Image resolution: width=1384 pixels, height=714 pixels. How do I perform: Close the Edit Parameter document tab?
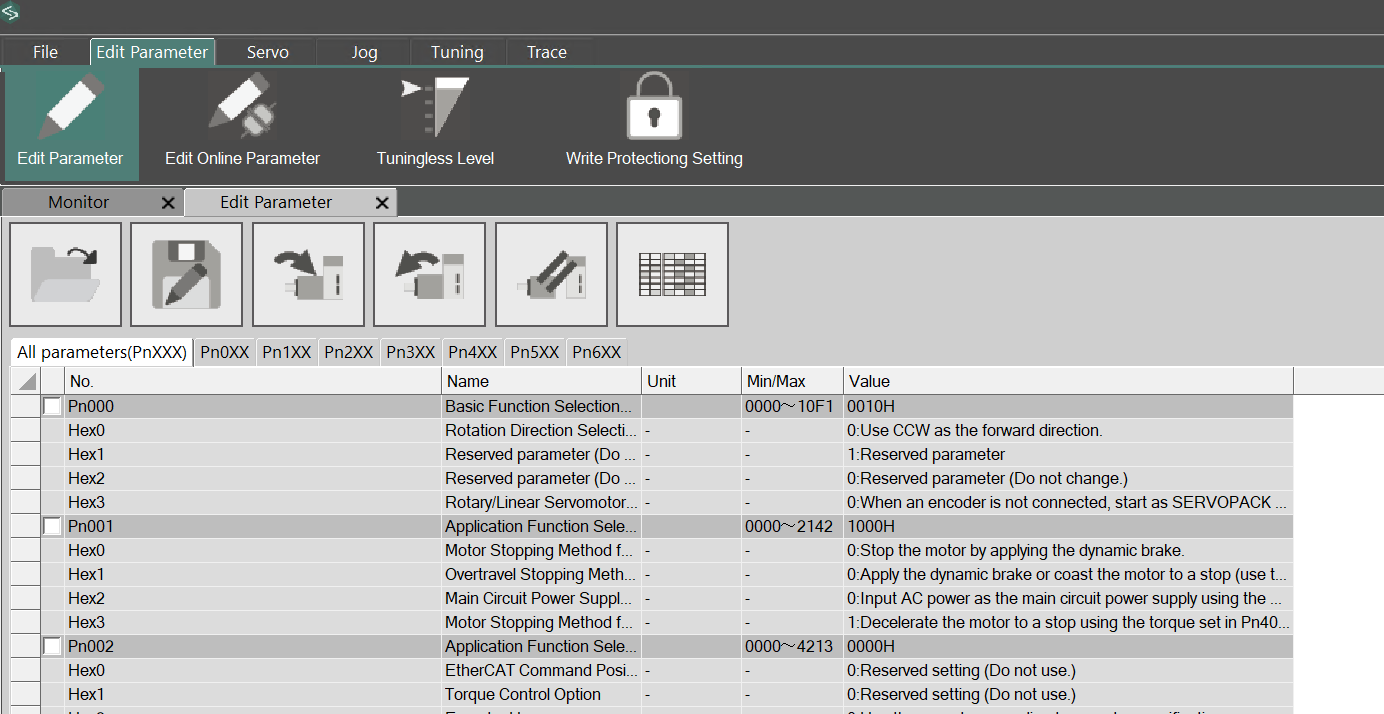382,203
